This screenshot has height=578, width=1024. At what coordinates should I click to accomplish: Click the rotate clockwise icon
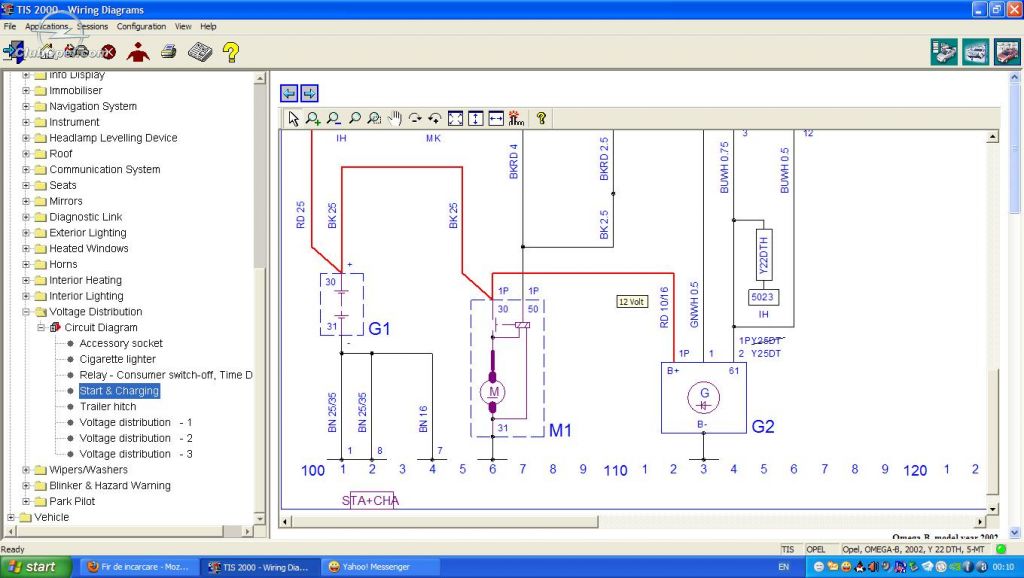click(415, 118)
